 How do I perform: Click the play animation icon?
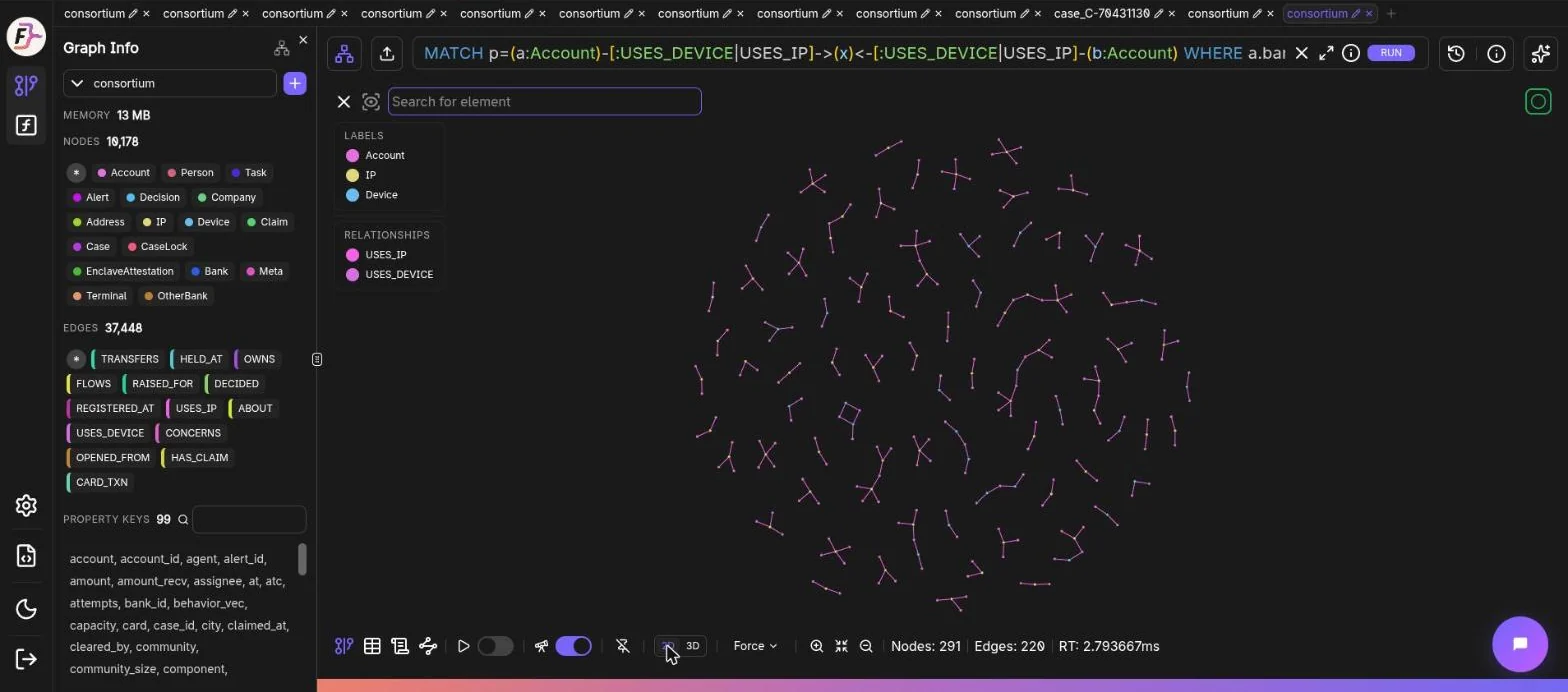pos(463,646)
